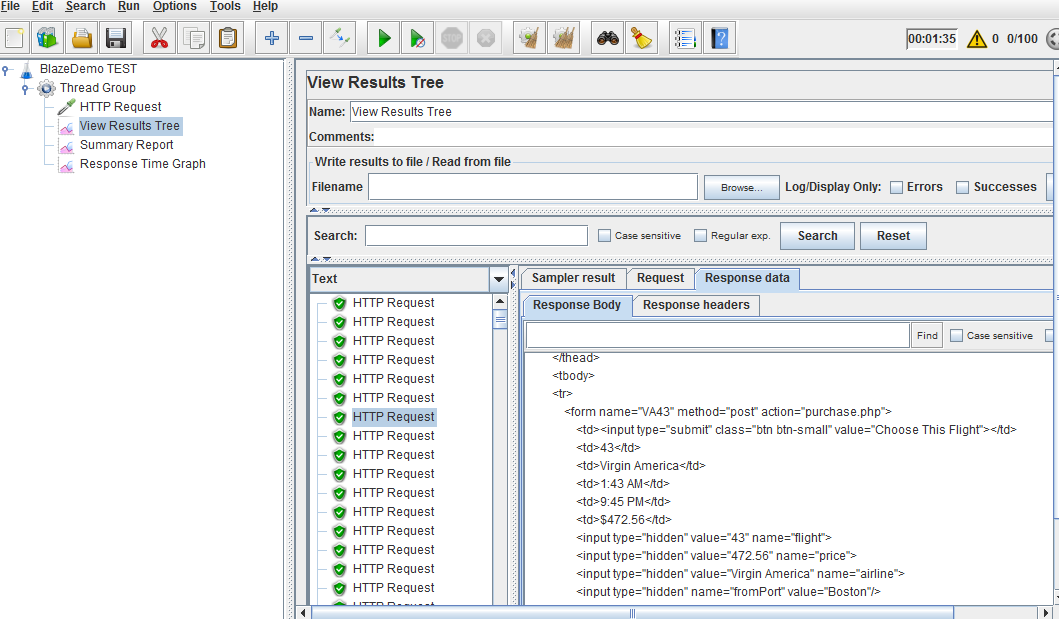Open the Text renderer dropdown

click(499, 279)
